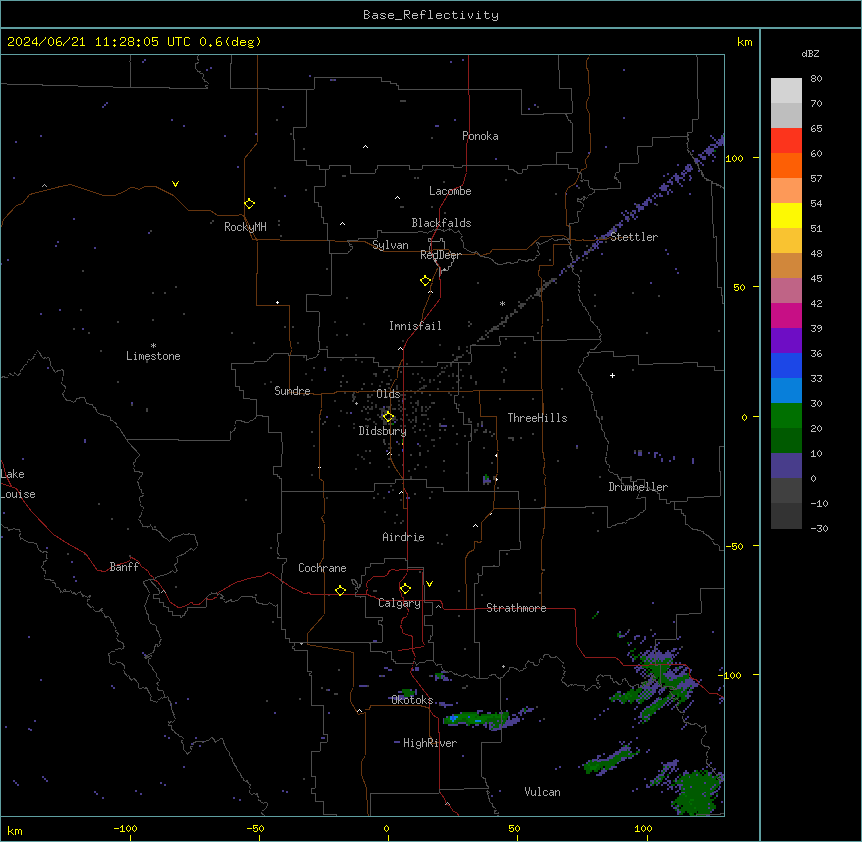This screenshot has height=842, width=862.
Task: Click the Didsbury label
Action: (383, 431)
